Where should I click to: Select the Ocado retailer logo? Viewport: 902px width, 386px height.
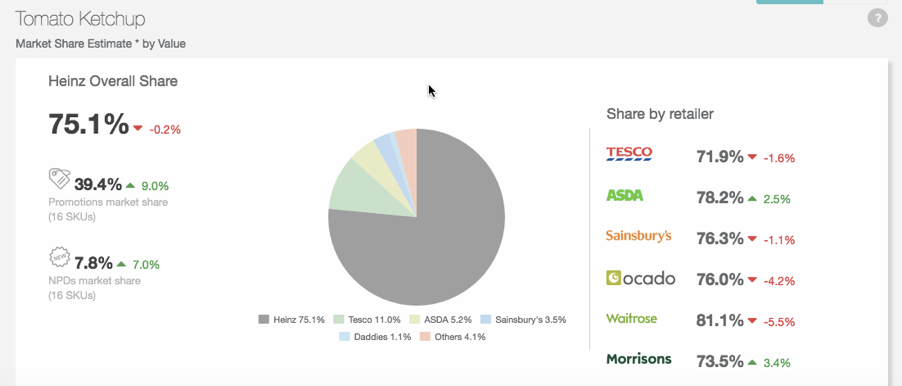(640, 278)
